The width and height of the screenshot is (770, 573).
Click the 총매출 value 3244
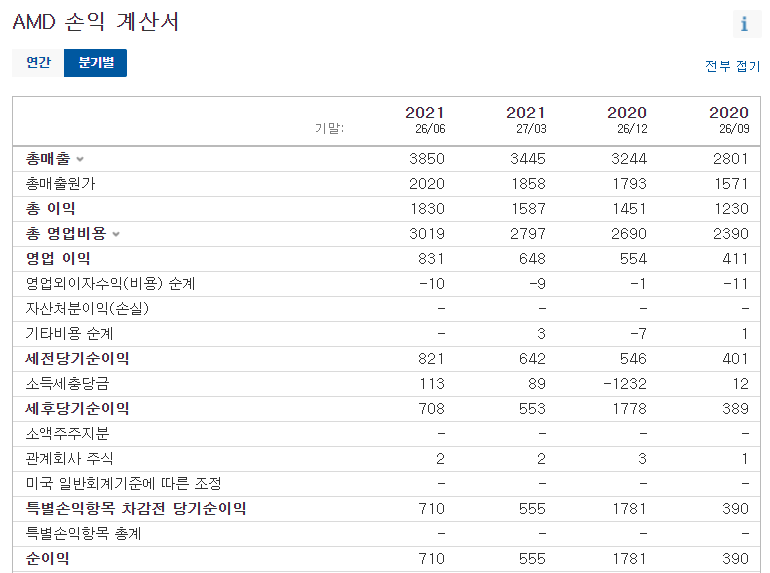pos(629,159)
